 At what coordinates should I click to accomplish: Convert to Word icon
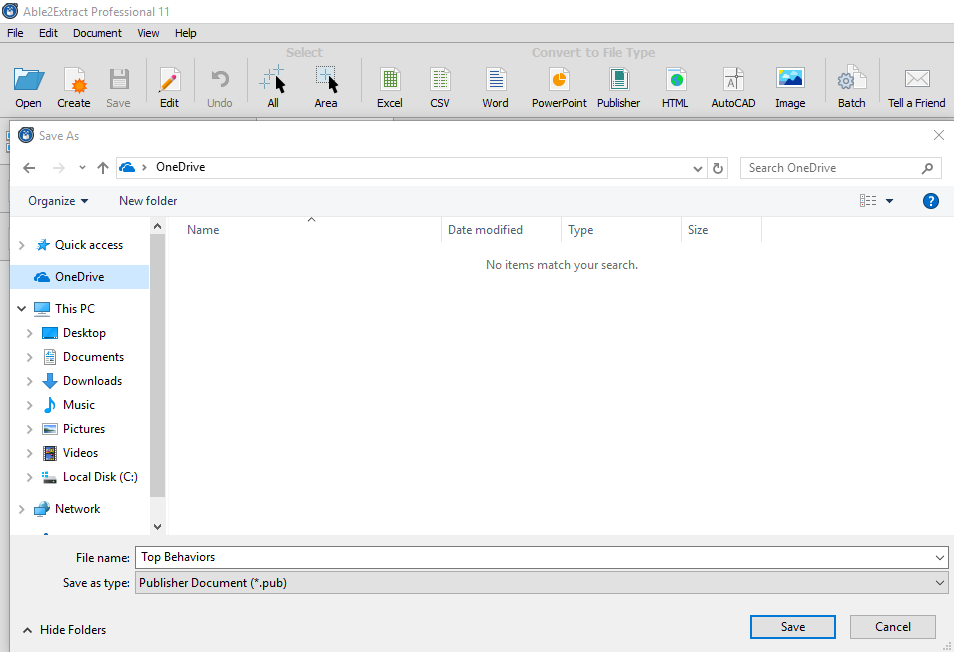point(496,80)
